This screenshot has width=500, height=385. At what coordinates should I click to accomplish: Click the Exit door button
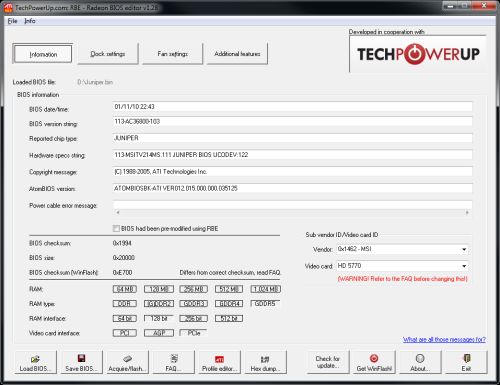(466, 362)
